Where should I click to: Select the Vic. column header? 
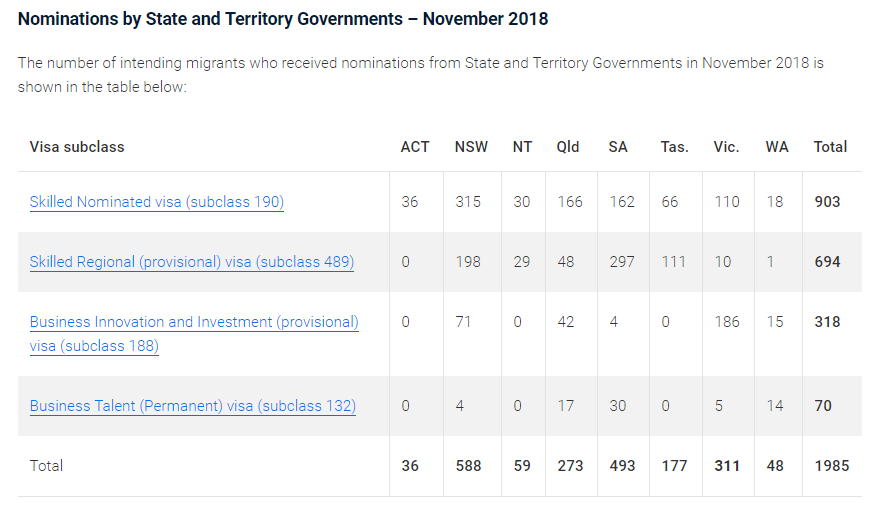point(726,147)
